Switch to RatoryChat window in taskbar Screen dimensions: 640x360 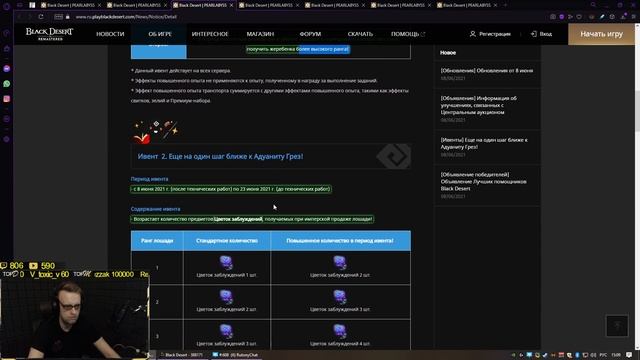(236, 355)
